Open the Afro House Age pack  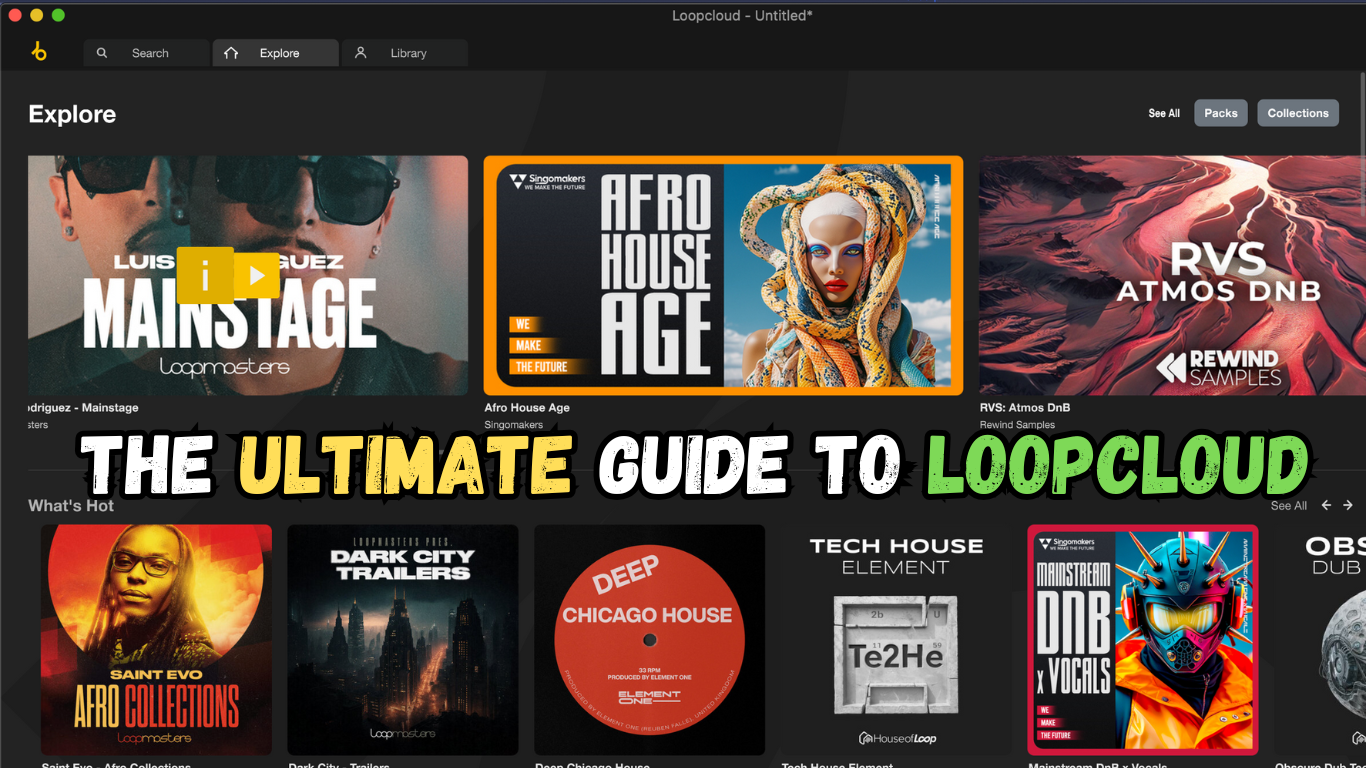coord(723,275)
